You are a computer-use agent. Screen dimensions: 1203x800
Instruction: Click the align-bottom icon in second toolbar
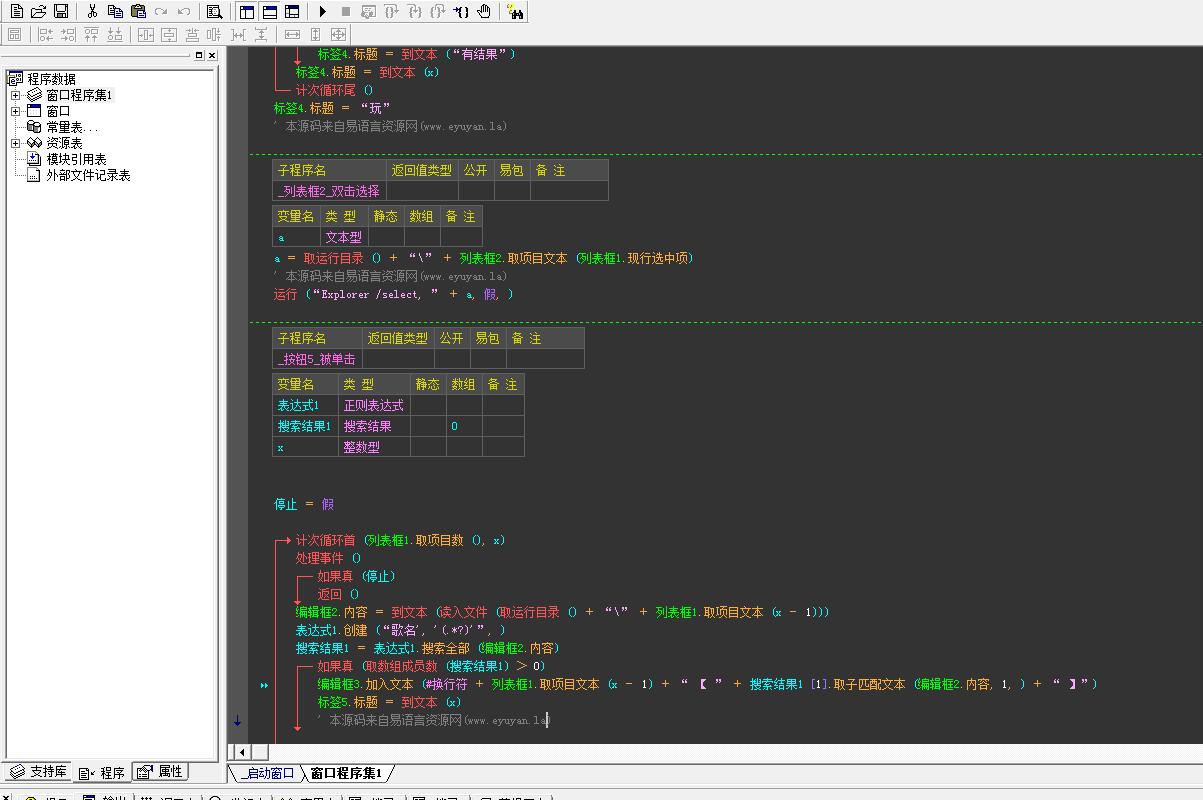tap(115, 35)
